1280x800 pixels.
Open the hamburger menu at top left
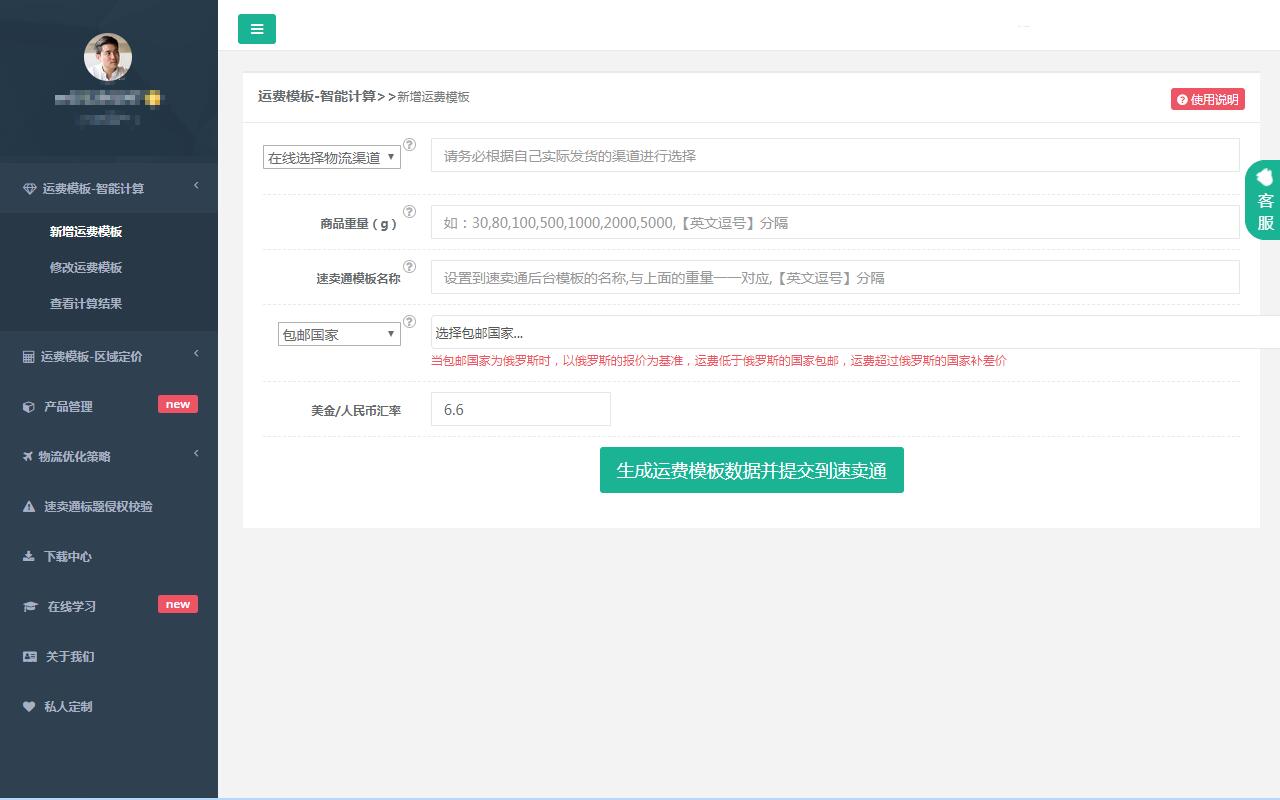257,29
